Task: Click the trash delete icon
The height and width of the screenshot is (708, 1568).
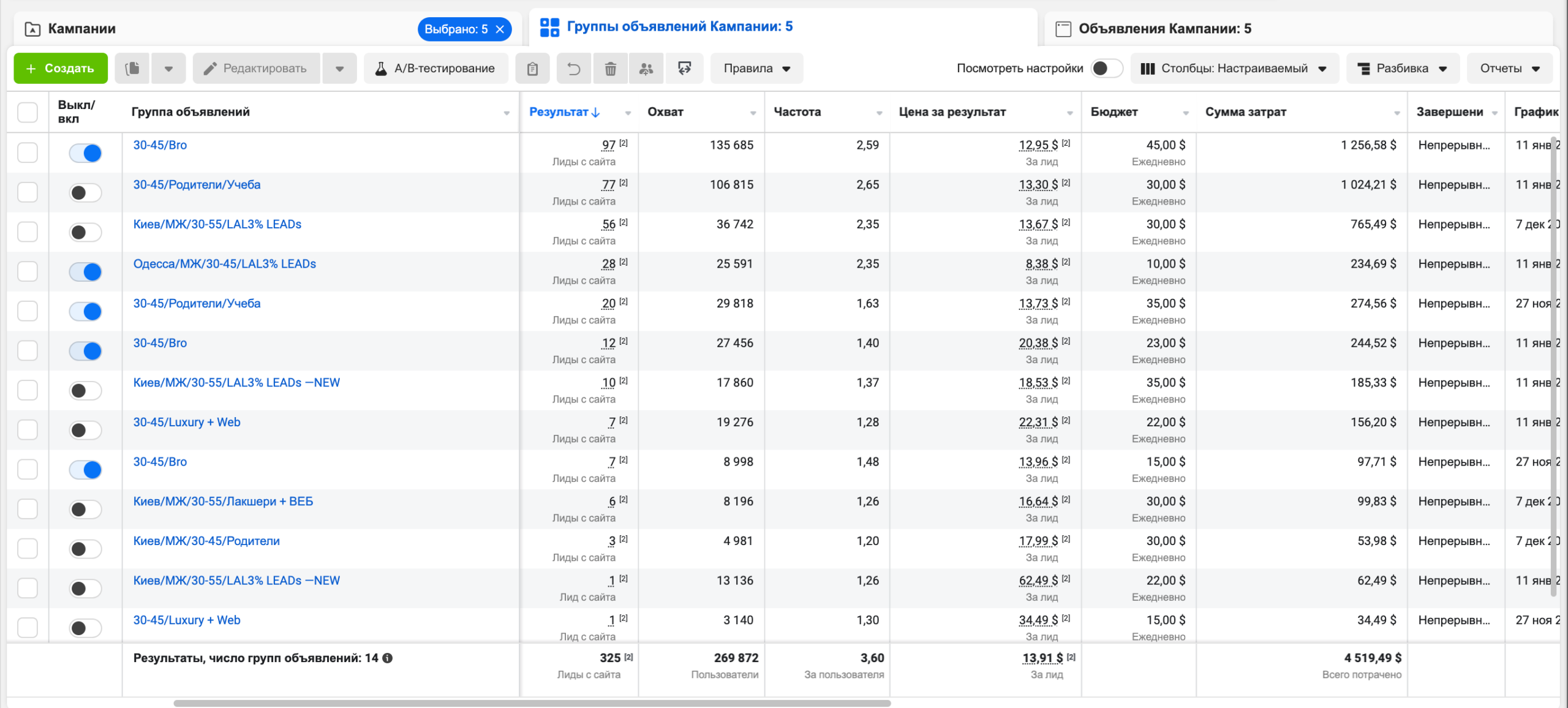Action: pos(610,69)
